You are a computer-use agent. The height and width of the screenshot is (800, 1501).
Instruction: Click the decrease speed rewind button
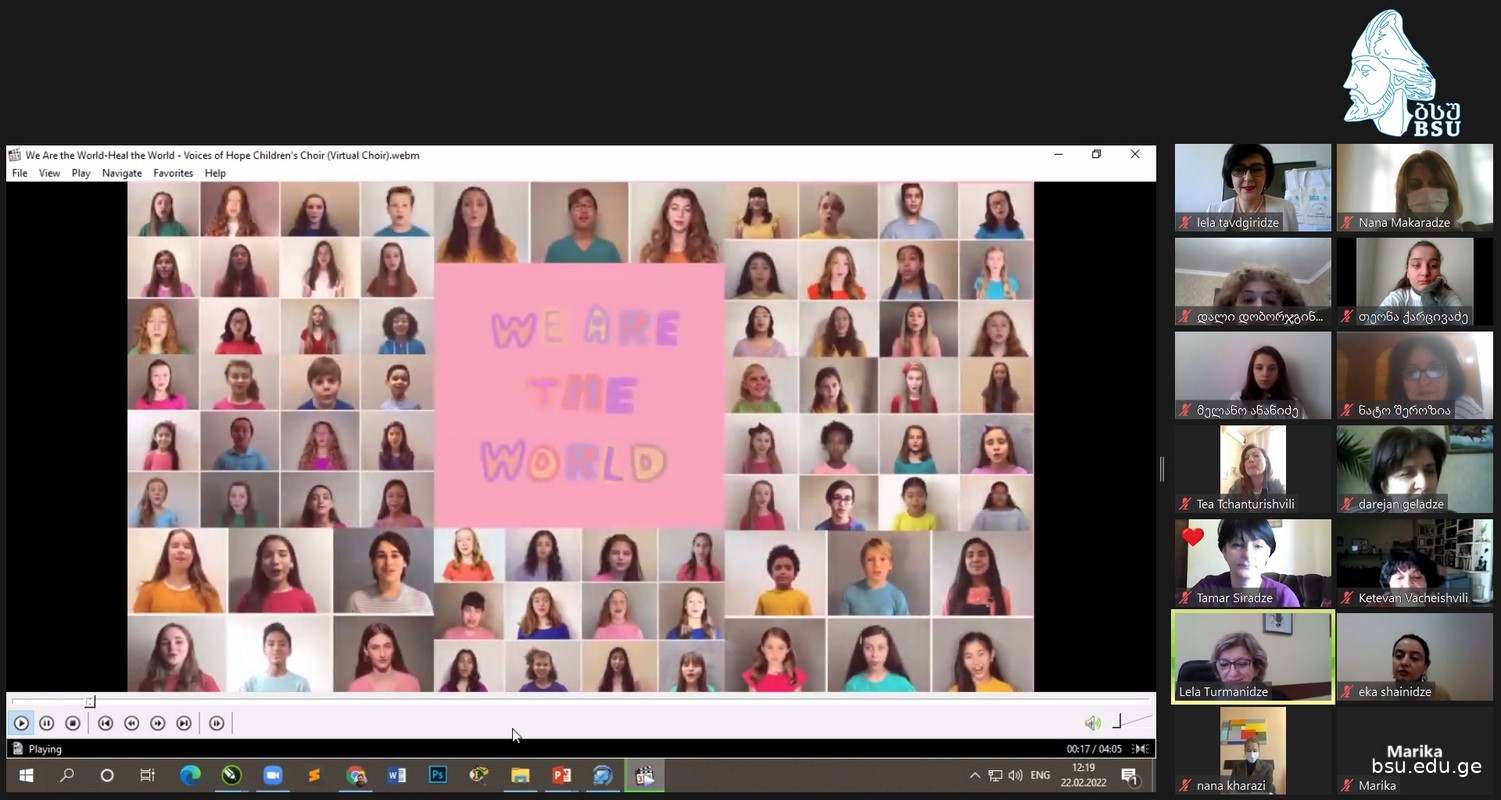tap(131, 723)
